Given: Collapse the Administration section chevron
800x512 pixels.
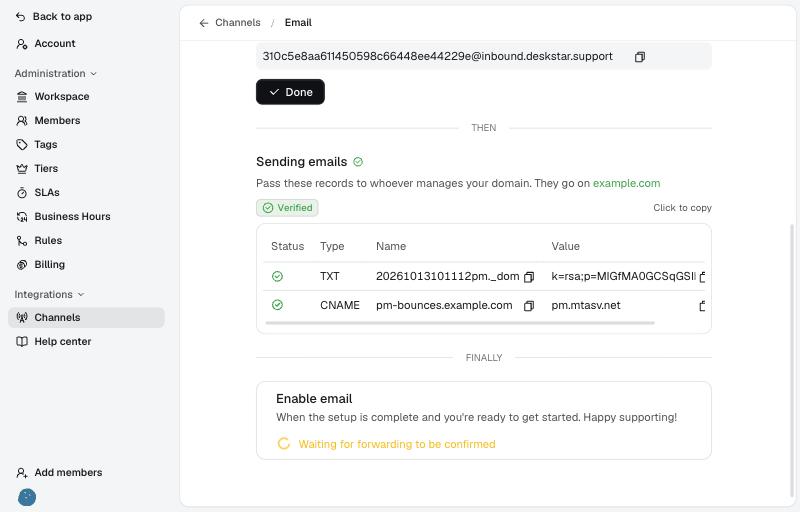Looking at the screenshot, I should coord(93,74).
